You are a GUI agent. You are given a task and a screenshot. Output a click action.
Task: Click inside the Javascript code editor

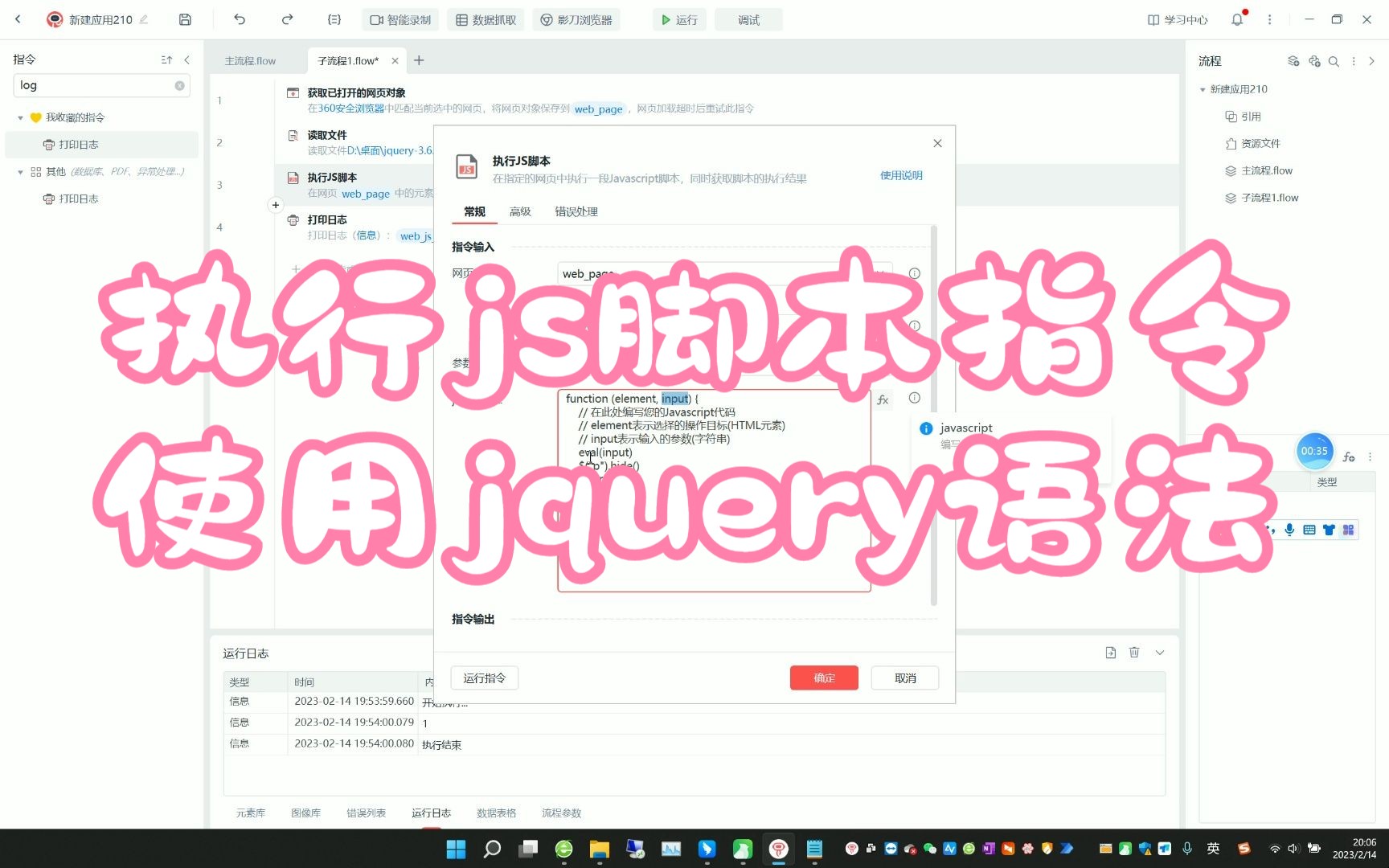[714, 491]
